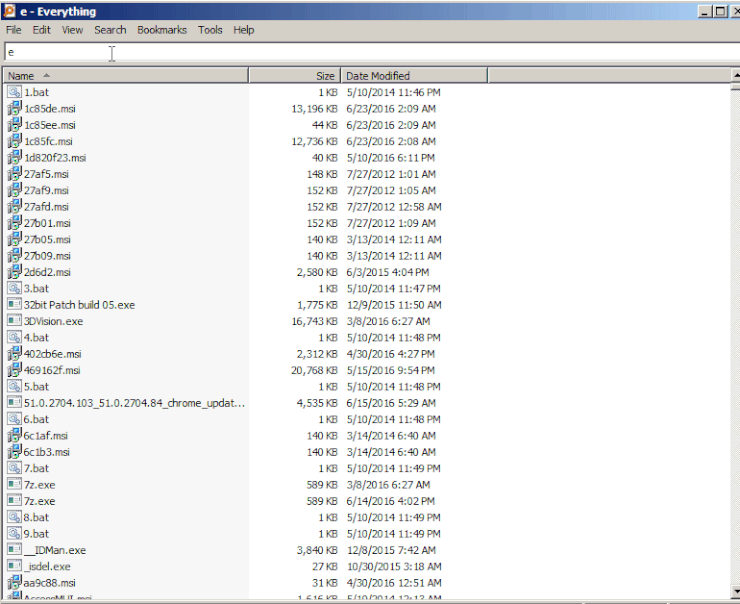Click the scroll down arrow of results list
The height and width of the screenshot is (604, 740).
pyautogui.click(x=736, y=590)
